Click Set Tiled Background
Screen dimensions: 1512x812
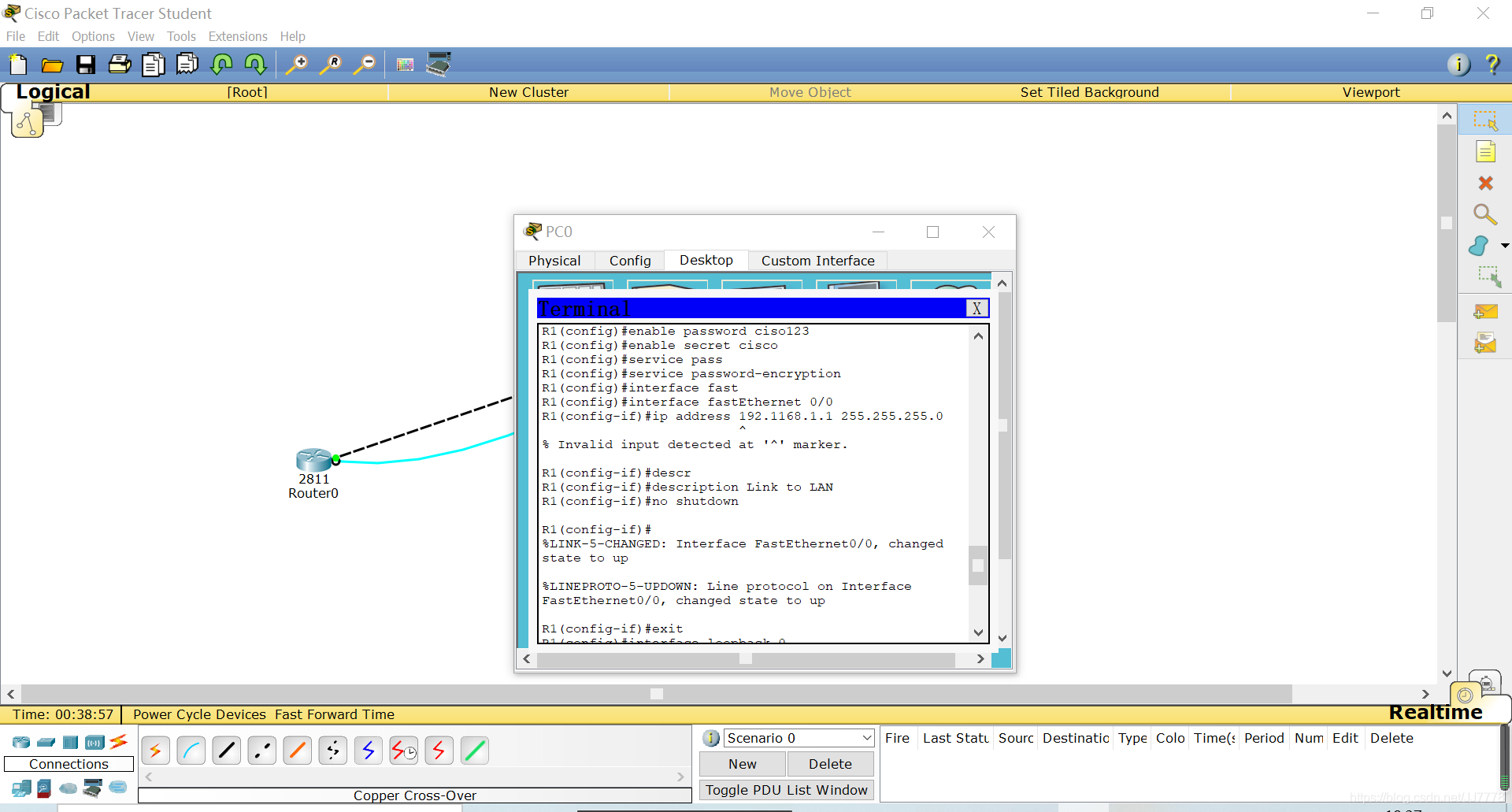[1089, 92]
